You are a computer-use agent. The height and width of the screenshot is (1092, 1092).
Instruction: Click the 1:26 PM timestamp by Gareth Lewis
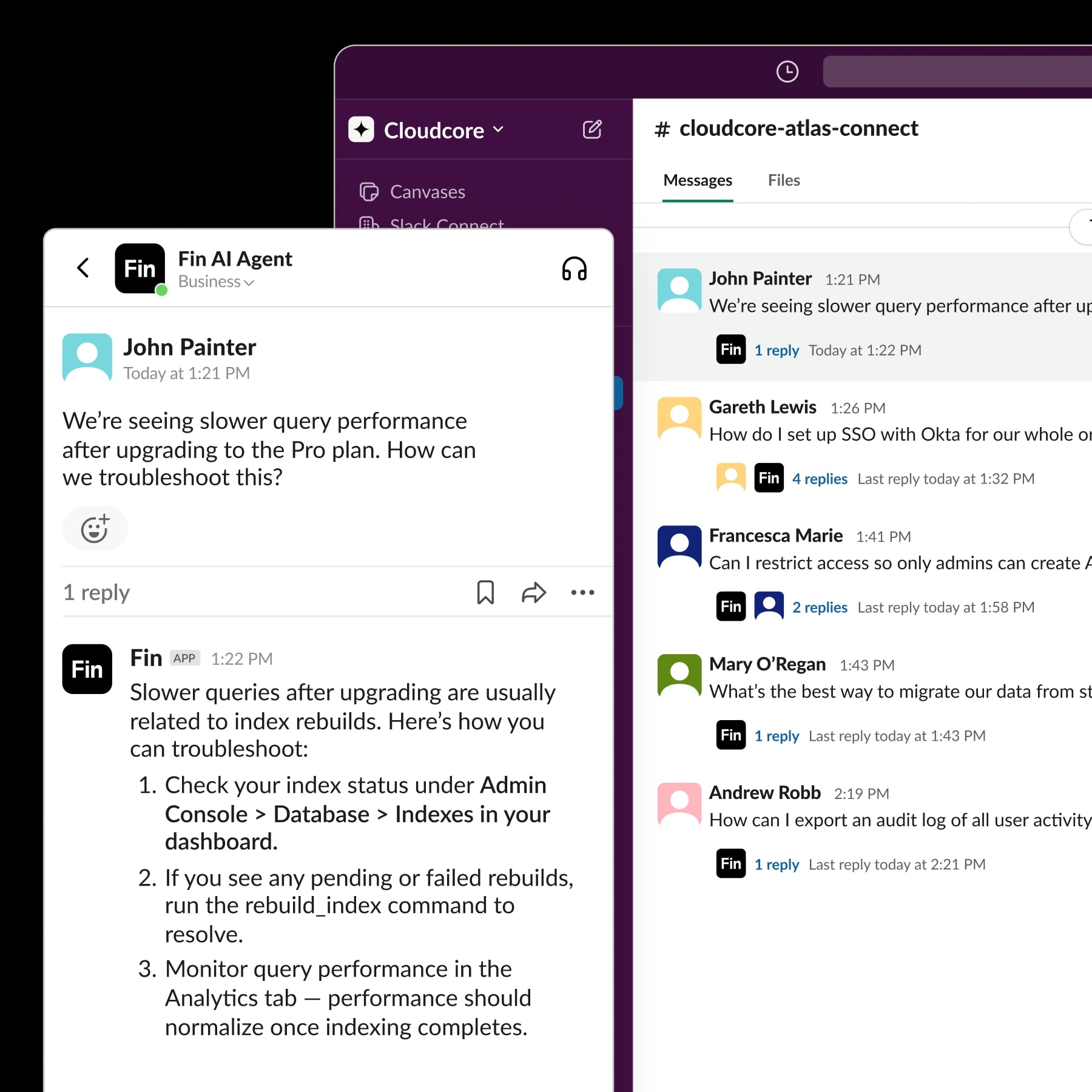point(858,409)
